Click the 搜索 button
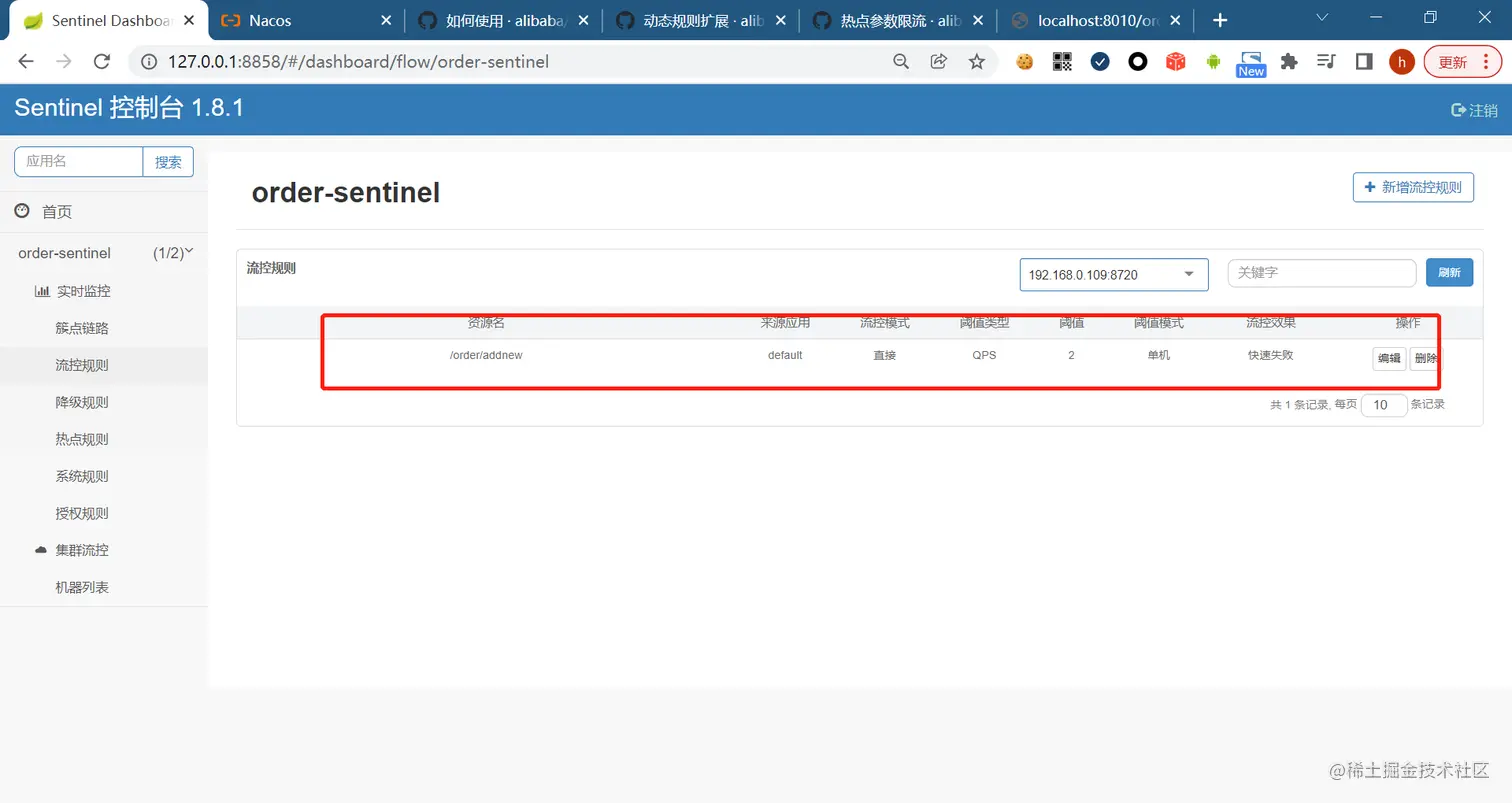The height and width of the screenshot is (803, 1512). click(x=168, y=161)
